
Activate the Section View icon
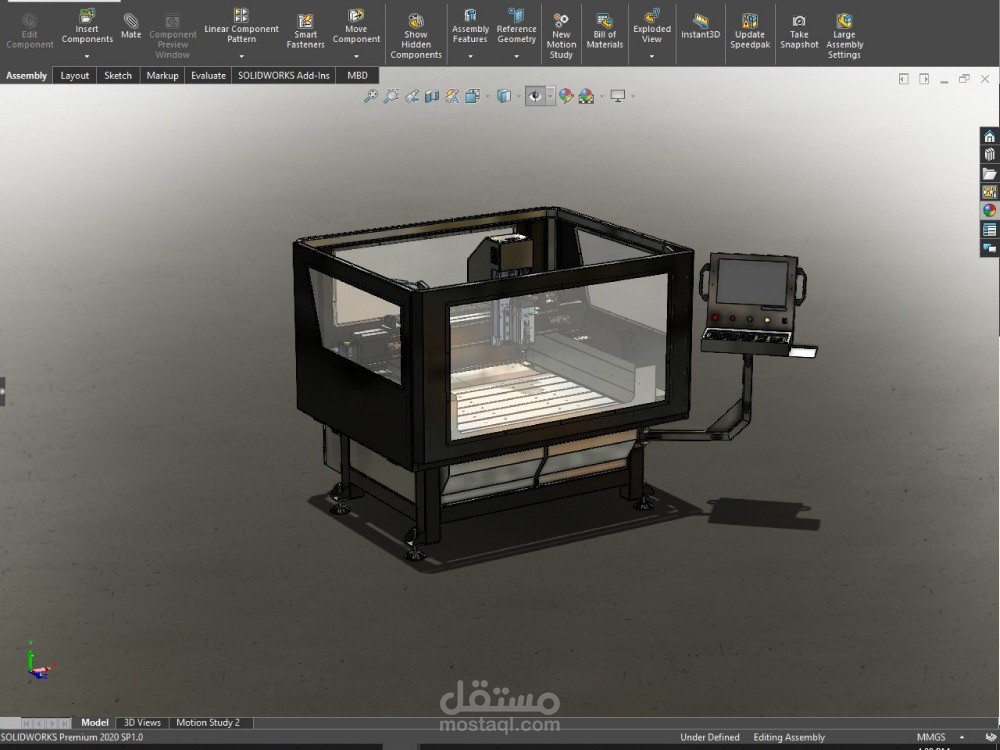coord(432,96)
